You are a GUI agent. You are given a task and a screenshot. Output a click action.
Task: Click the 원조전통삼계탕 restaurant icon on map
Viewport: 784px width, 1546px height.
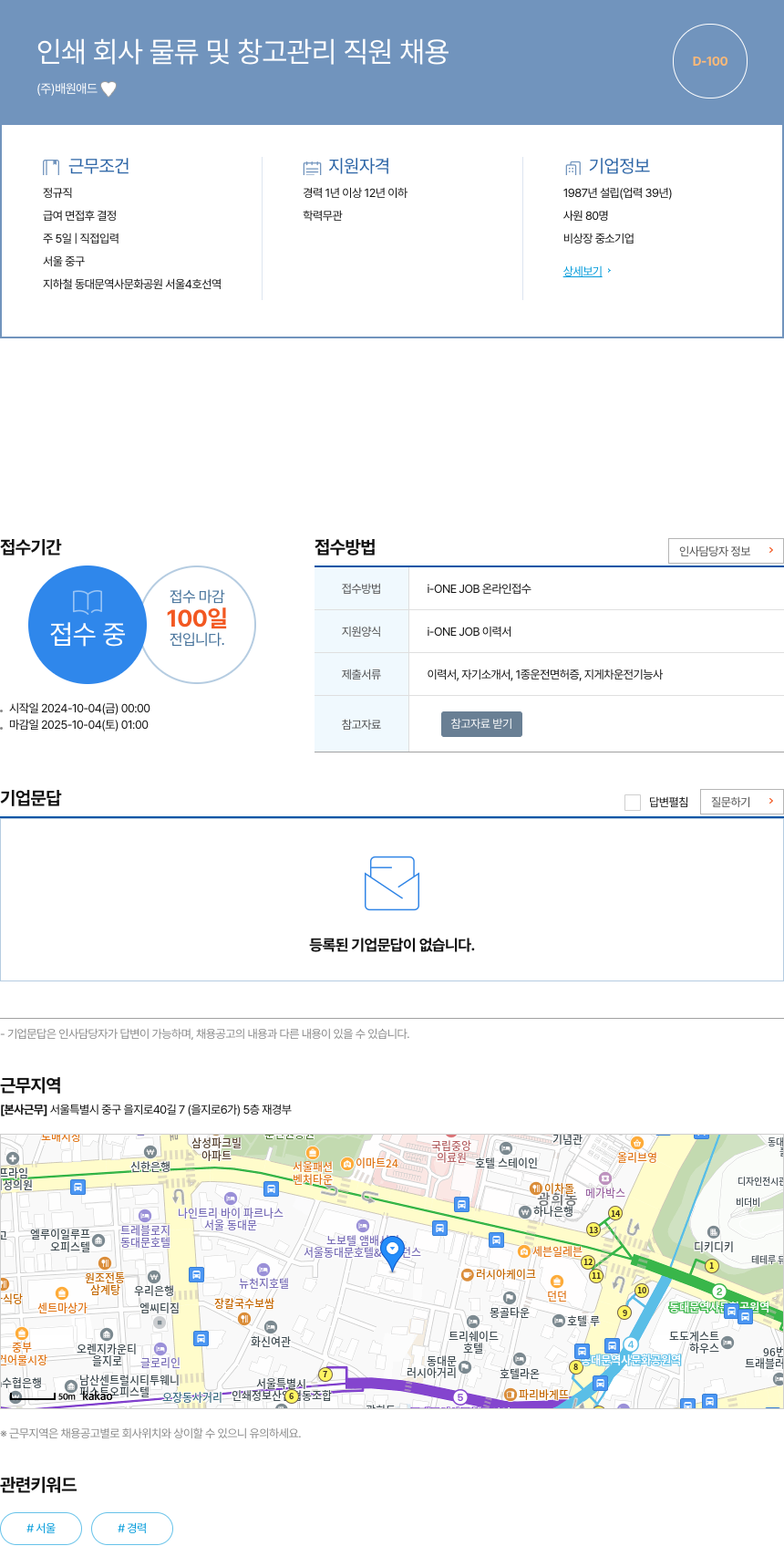(x=105, y=1263)
